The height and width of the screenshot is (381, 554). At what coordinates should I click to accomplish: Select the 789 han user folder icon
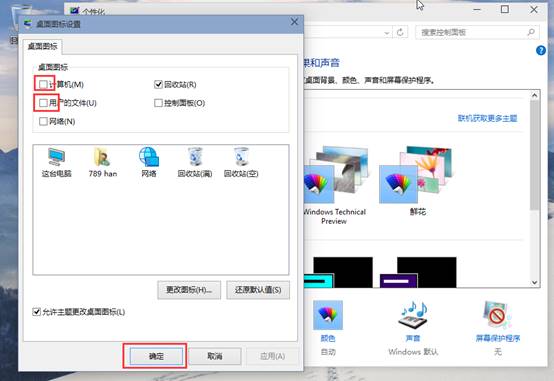[103, 163]
